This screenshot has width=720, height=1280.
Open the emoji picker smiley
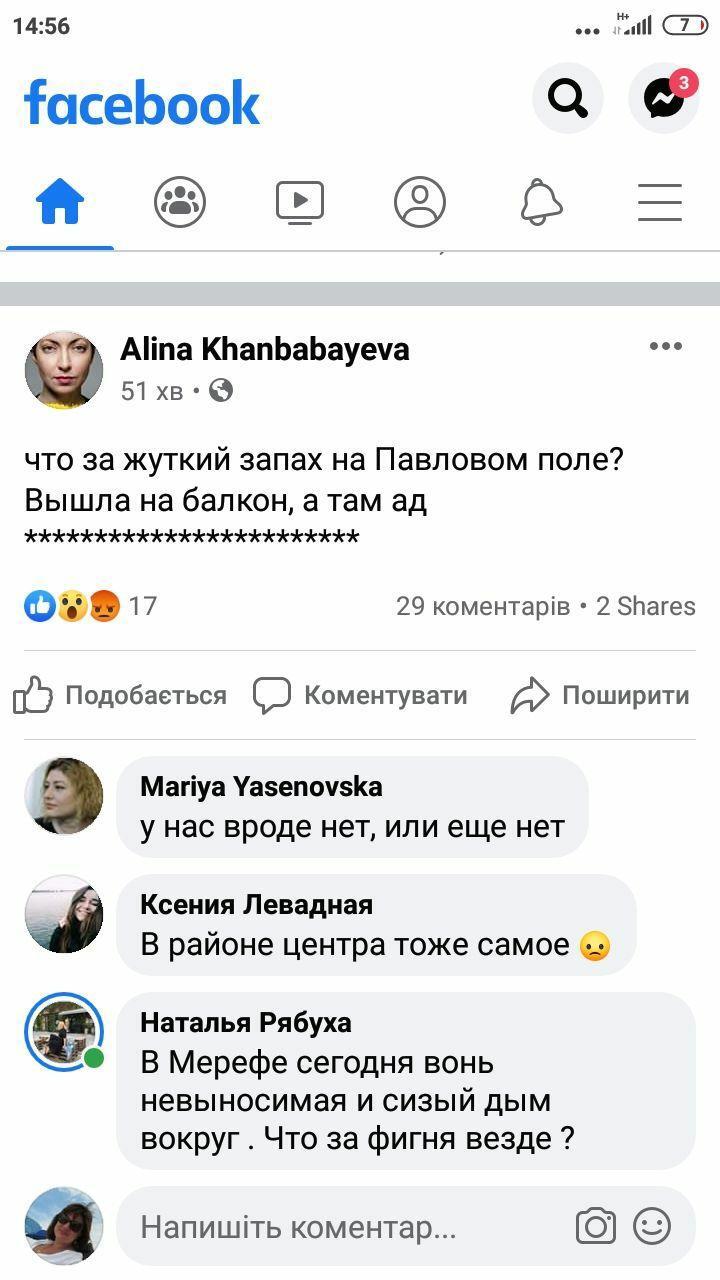652,1227
